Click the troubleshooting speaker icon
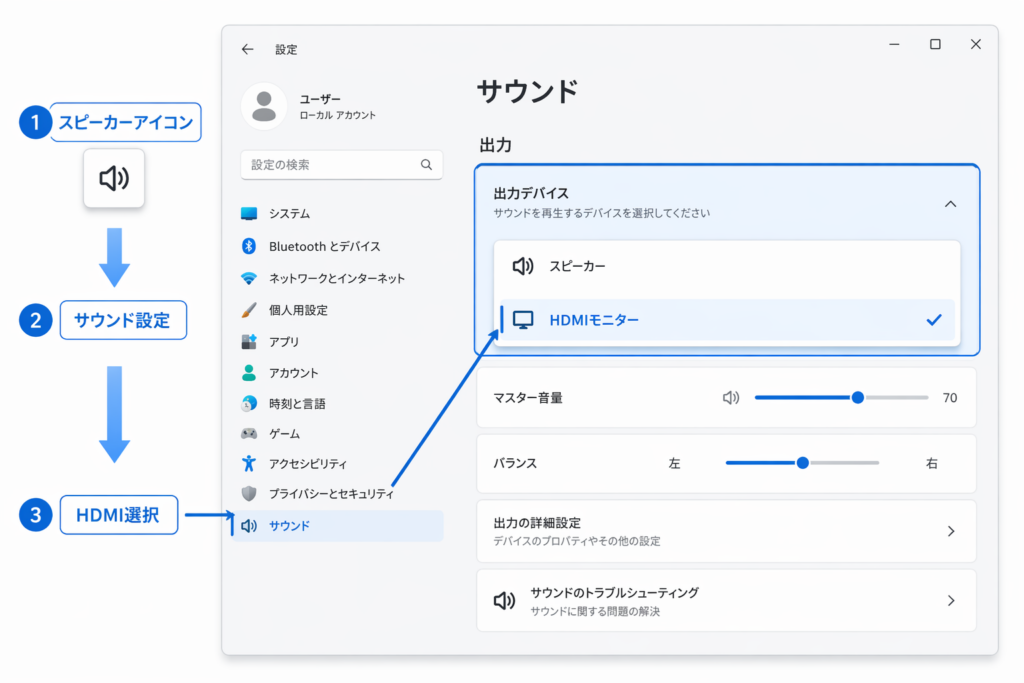The height and width of the screenshot is (683, 1024). (504, 601)
